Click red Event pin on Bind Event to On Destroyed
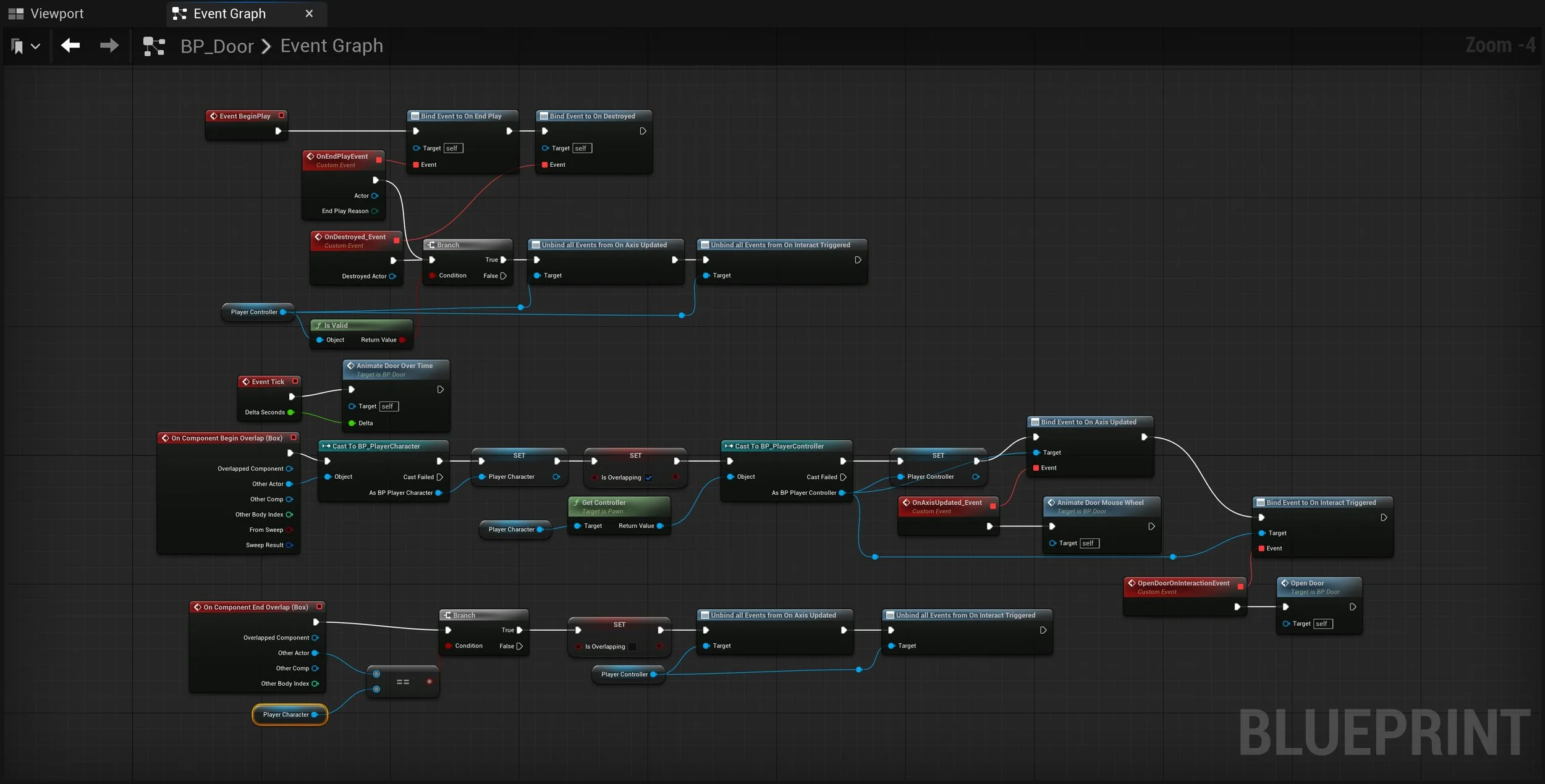This screenshot has height=784, width=1545. [544, 165]
